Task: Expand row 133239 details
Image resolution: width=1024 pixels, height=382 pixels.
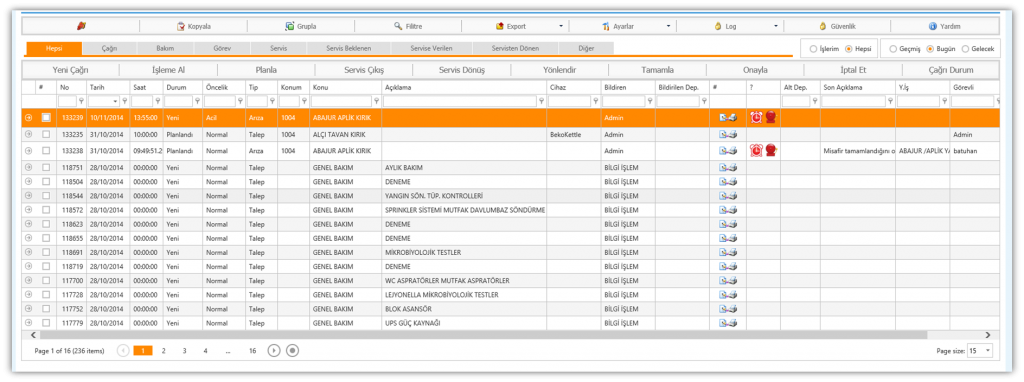Action: [x=29, y=118]
